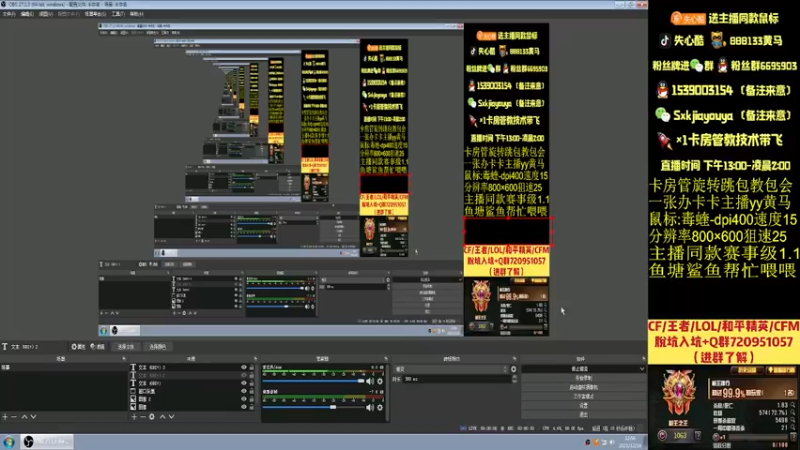Select the 场景 item in Scenes list
800x450 pixels.
coord(63,367)
